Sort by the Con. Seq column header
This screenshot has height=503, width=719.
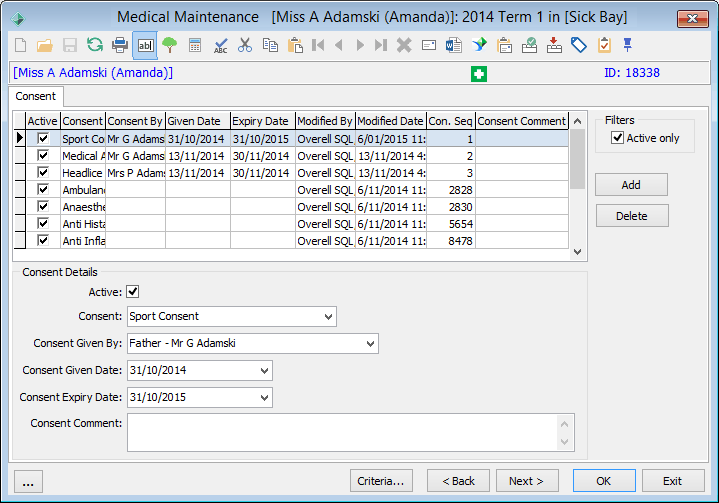(451, 121)
